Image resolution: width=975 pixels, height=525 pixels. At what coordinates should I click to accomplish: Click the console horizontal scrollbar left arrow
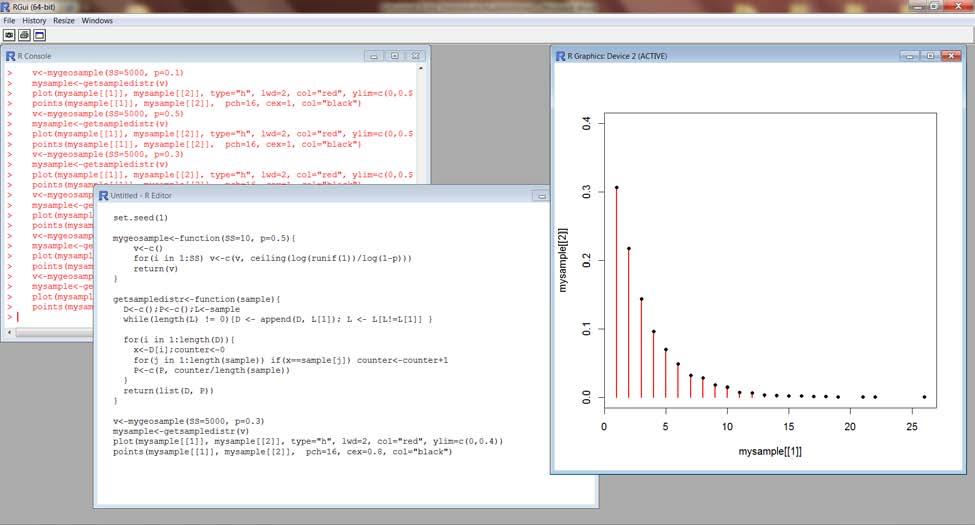click(9, 333)
